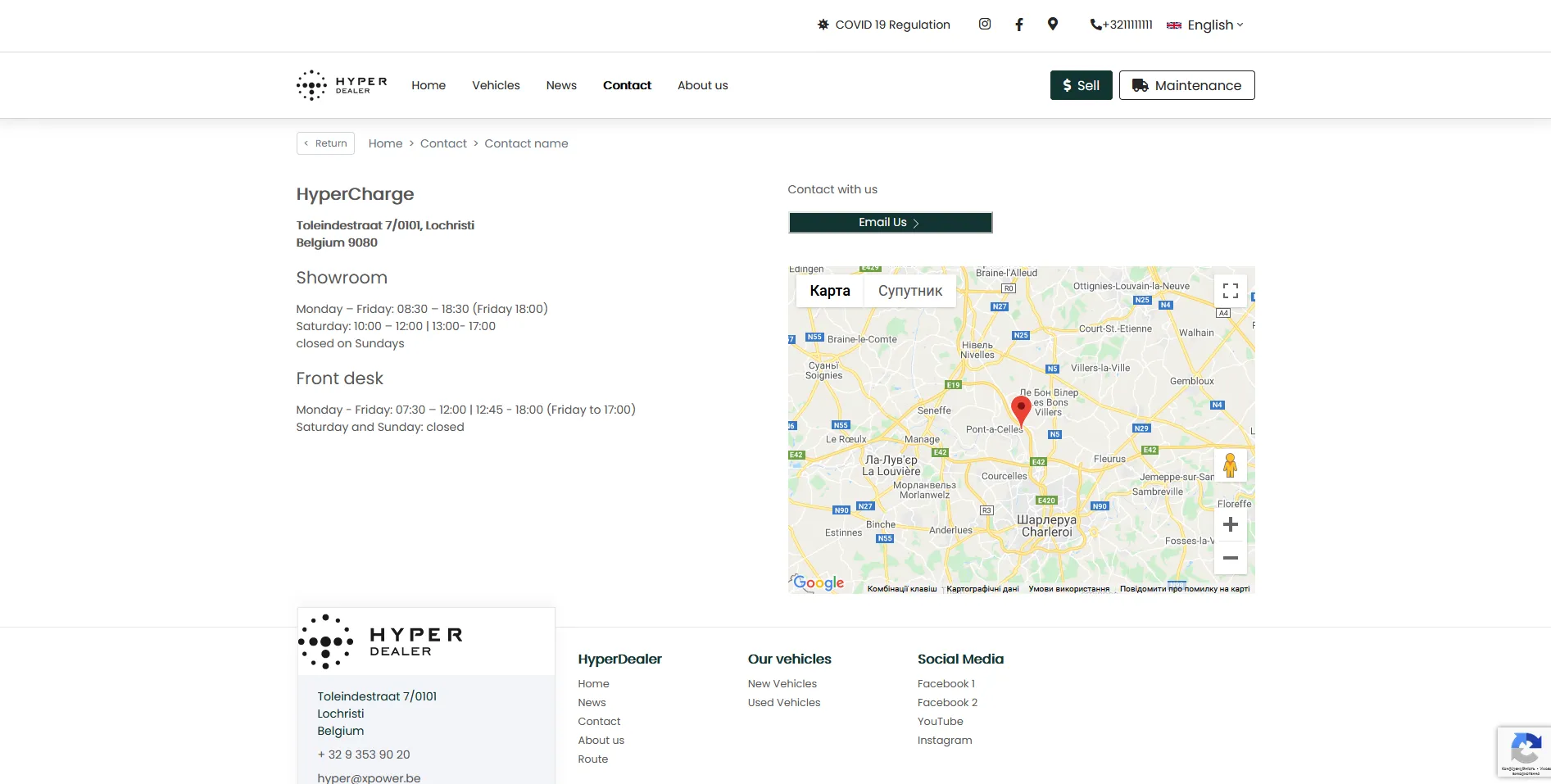Viewport: 1551px width, 784px height.
Task: Open the Instagram icon in top bar
Action: tap(985, 25)
